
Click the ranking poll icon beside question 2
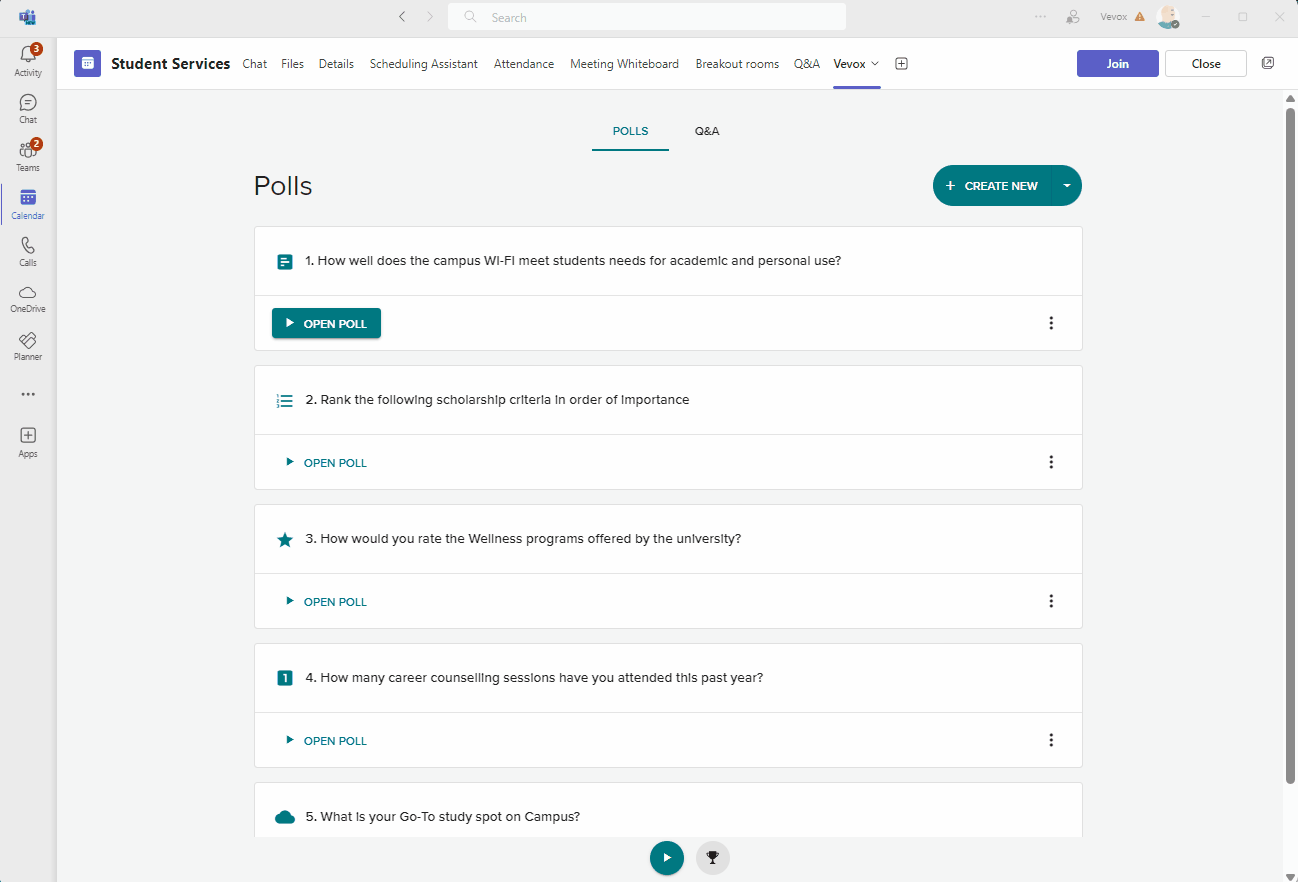tap(284, 399)
